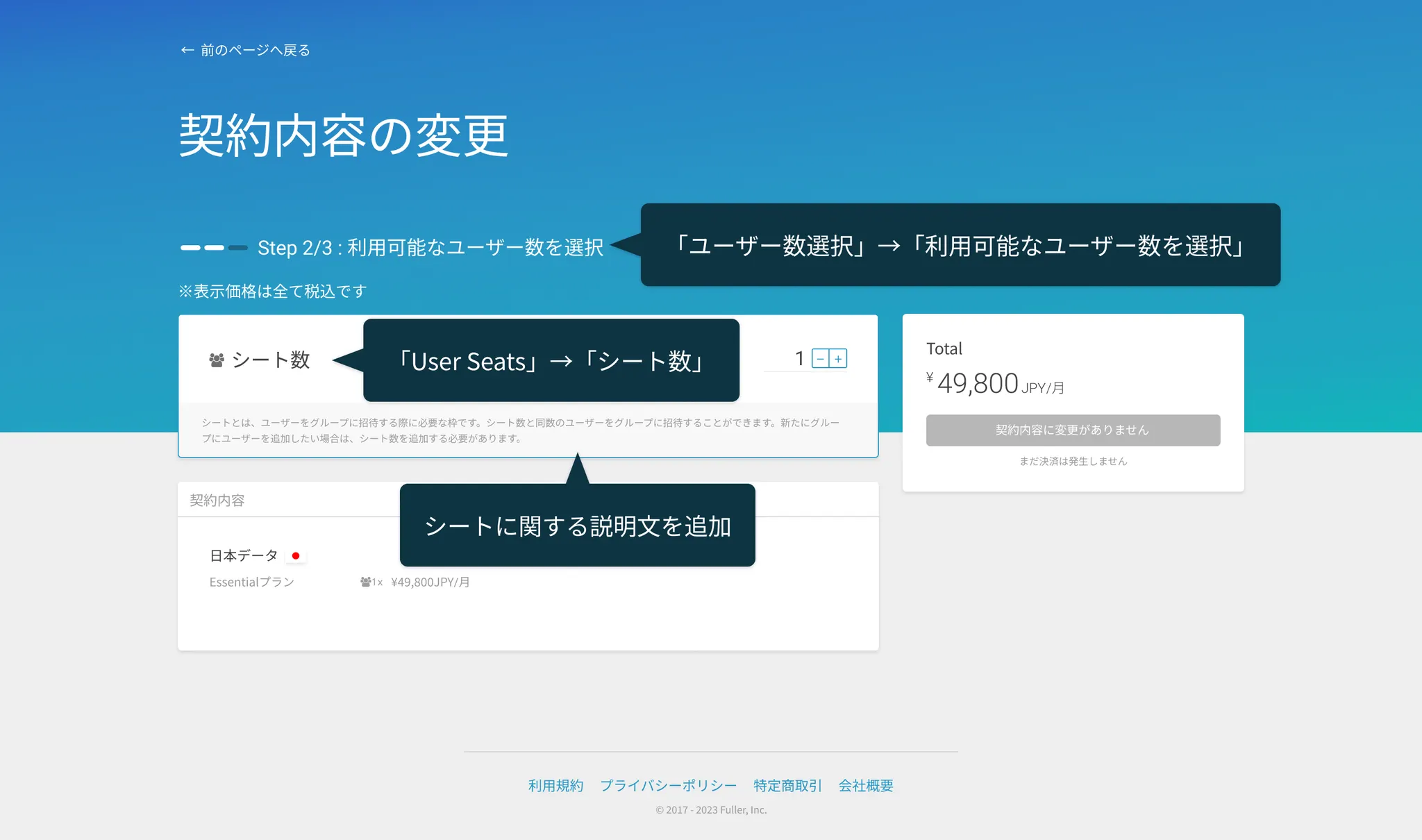The height and width of the screenshot is (840, 1422).
Task: Go back via 前のページへ戻る link
Action: 255,50
